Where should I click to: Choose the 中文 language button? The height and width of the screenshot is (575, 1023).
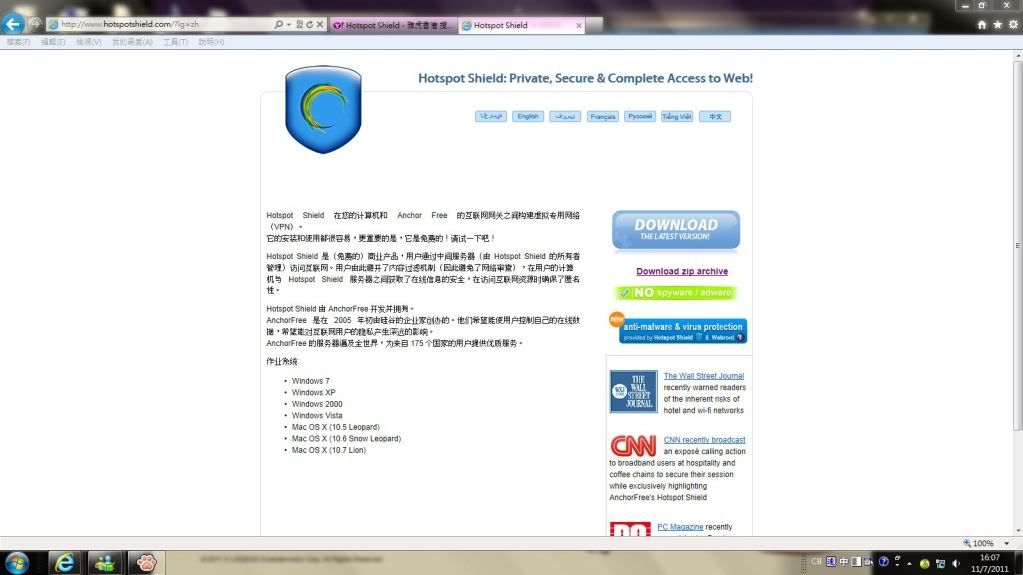point(715,116)
